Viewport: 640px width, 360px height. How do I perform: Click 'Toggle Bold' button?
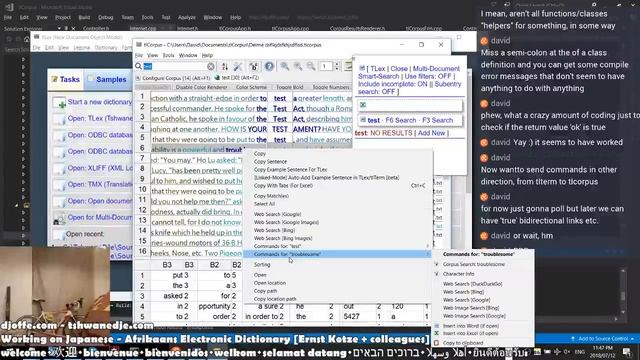pyautogui.click(x=289, y=87)
